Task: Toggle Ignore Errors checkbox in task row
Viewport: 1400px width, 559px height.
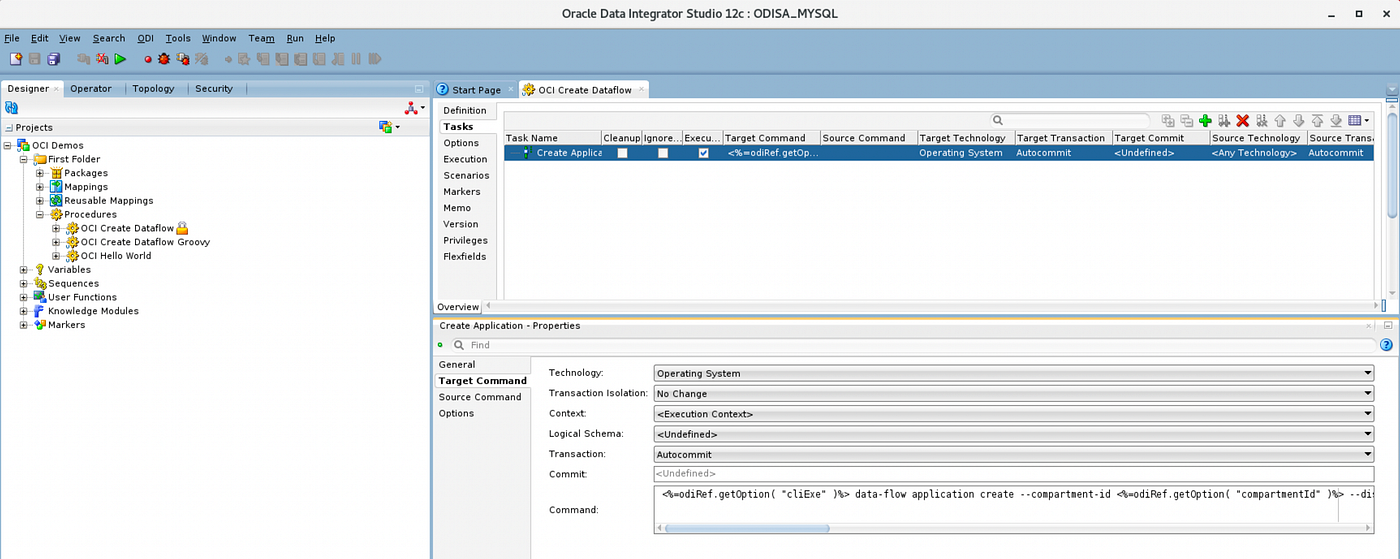Action: pos(662,153)
